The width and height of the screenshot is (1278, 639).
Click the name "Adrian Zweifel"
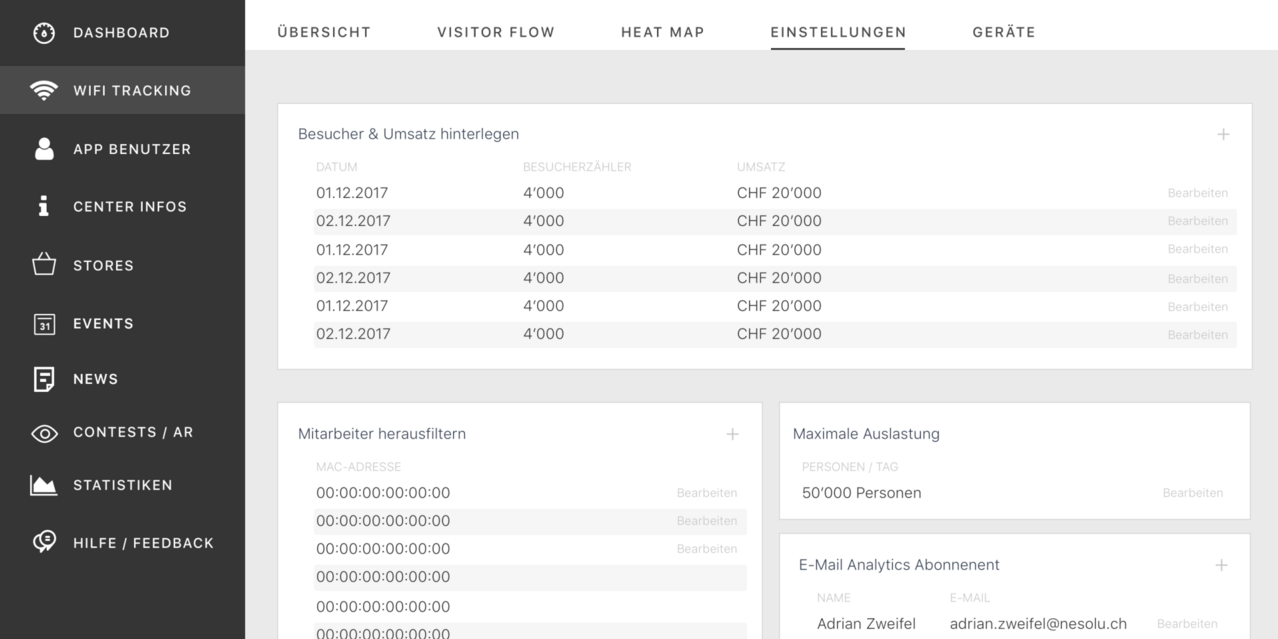866,624
